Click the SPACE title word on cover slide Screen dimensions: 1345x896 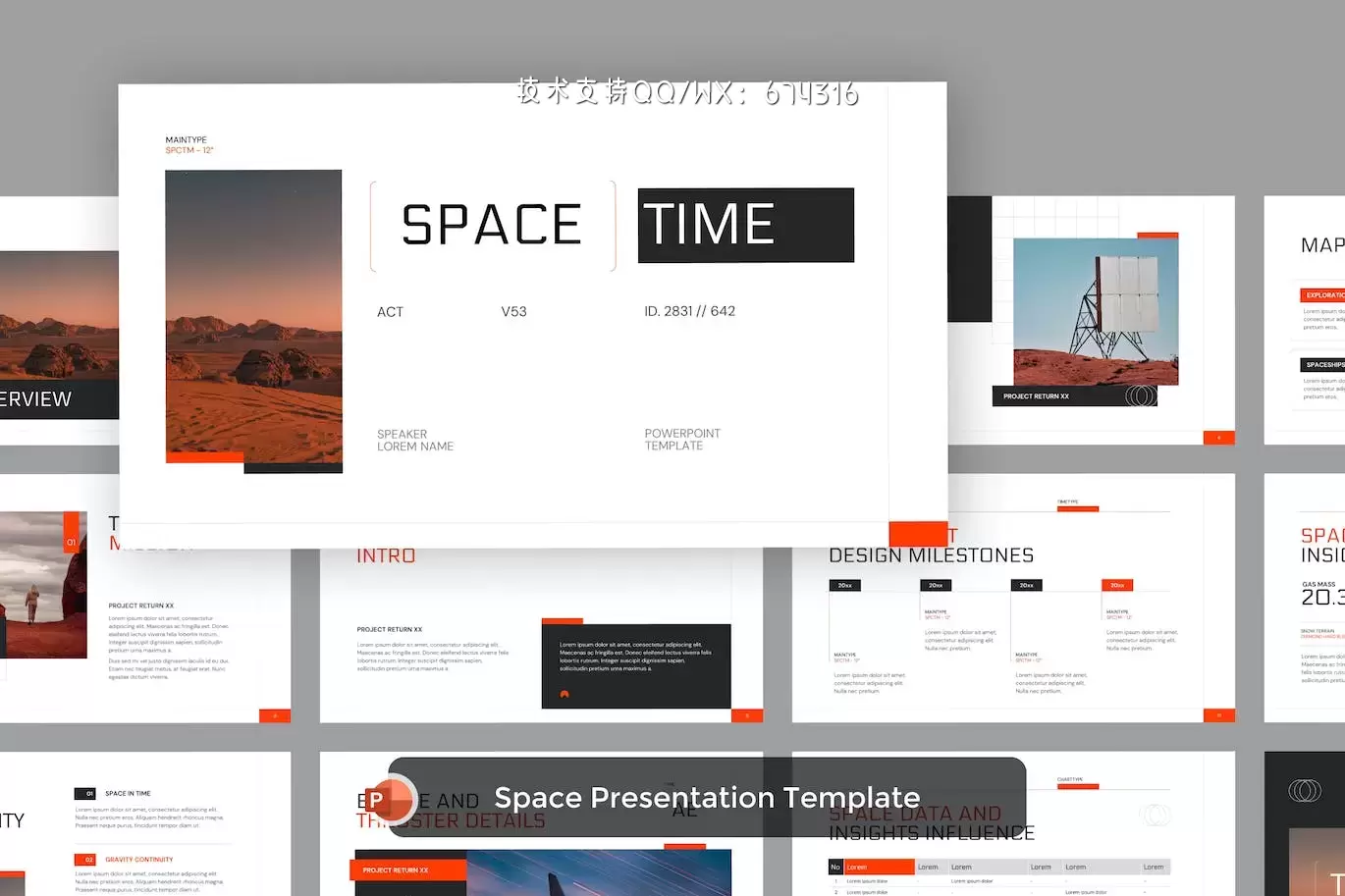click(491, 225)
